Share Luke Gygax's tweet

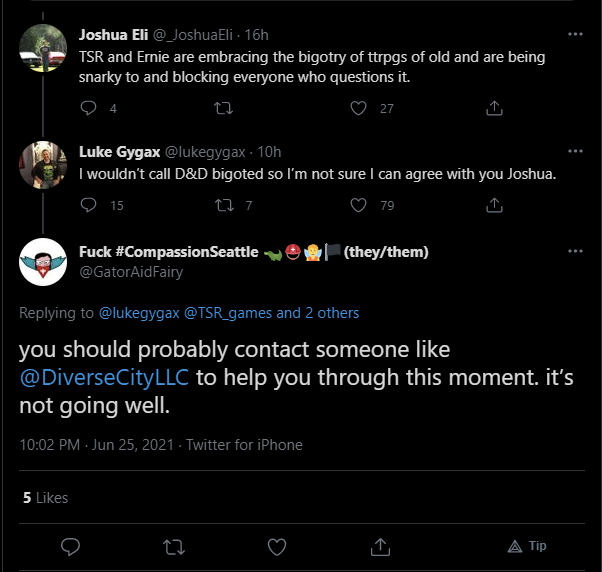pyautogui.click(x=494, y=205)
